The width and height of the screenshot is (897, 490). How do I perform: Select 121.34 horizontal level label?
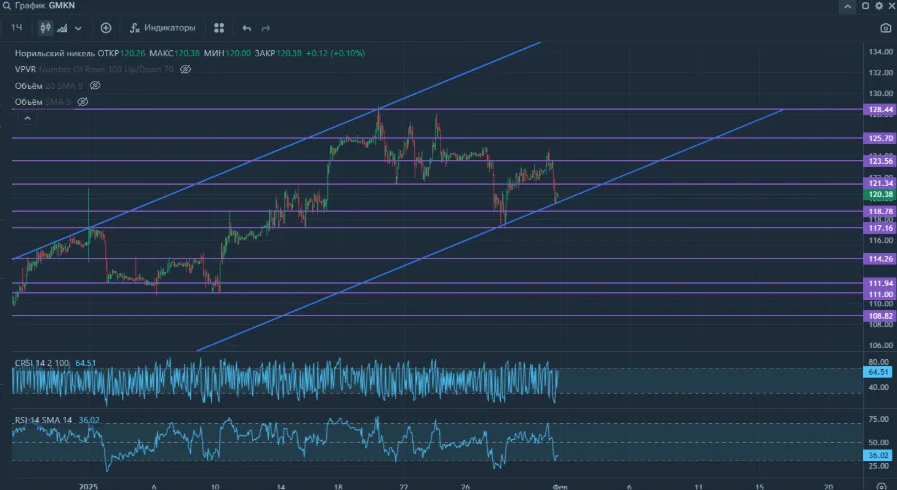pos(880,184)
